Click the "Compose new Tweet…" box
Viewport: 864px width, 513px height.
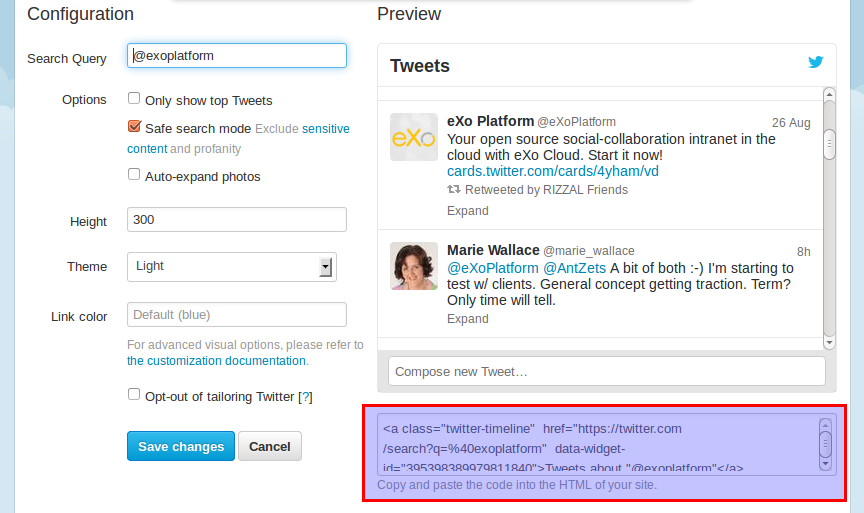coord(607,371)
